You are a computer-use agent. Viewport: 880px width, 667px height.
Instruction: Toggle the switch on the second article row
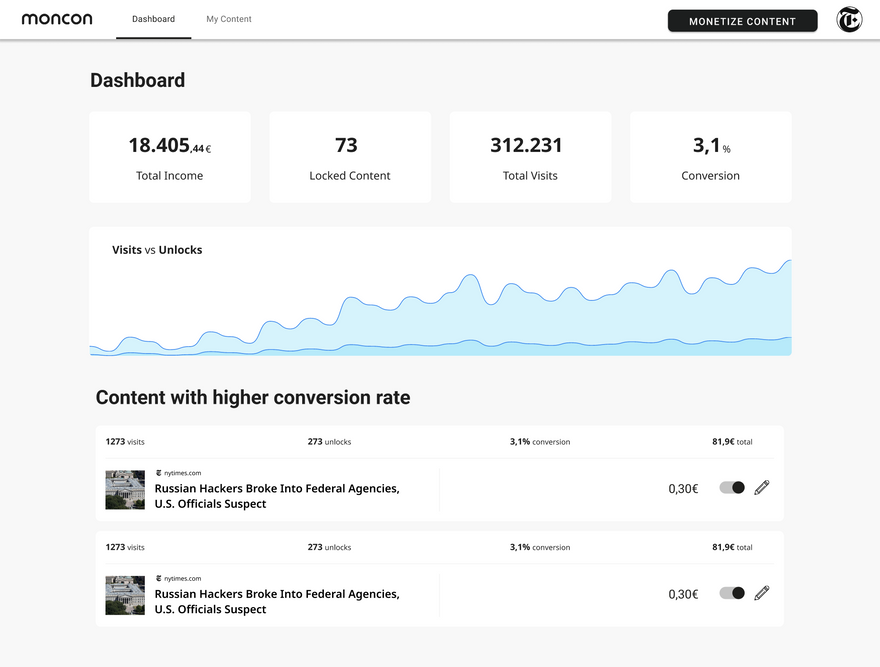tap(732, 593)
